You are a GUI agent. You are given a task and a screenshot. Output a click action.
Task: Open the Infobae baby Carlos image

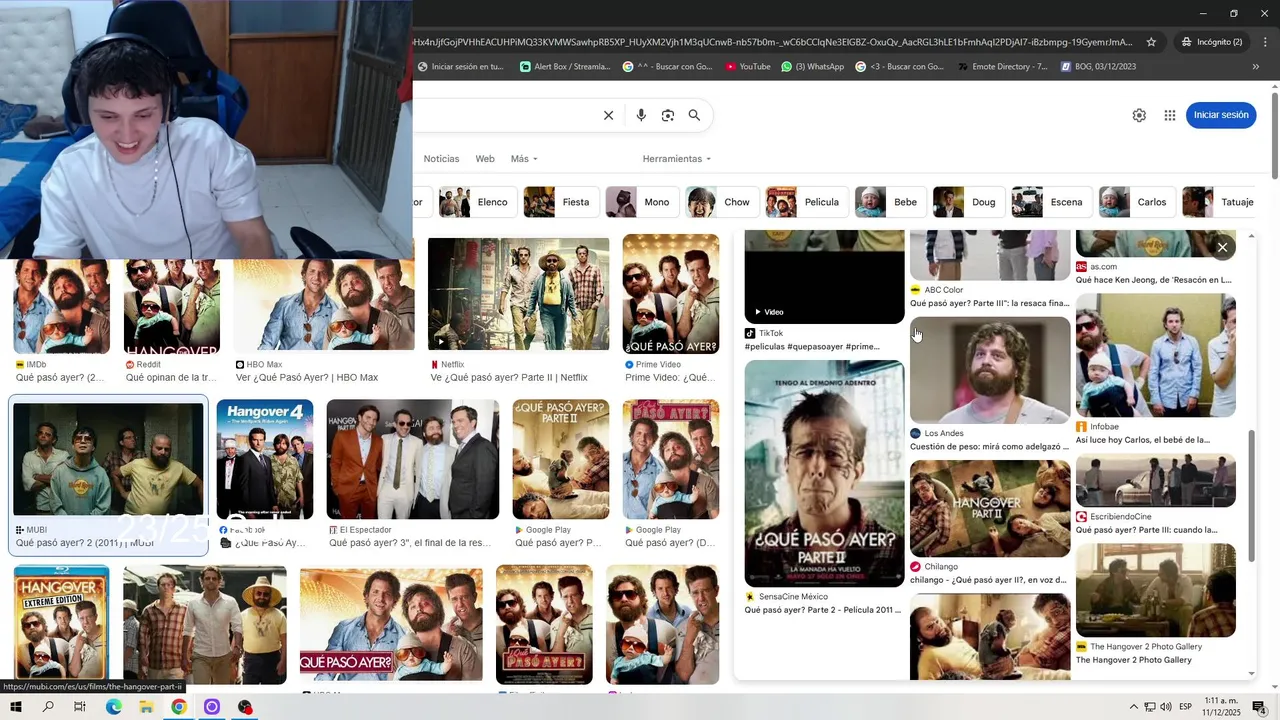click(x=1156, y=355)
